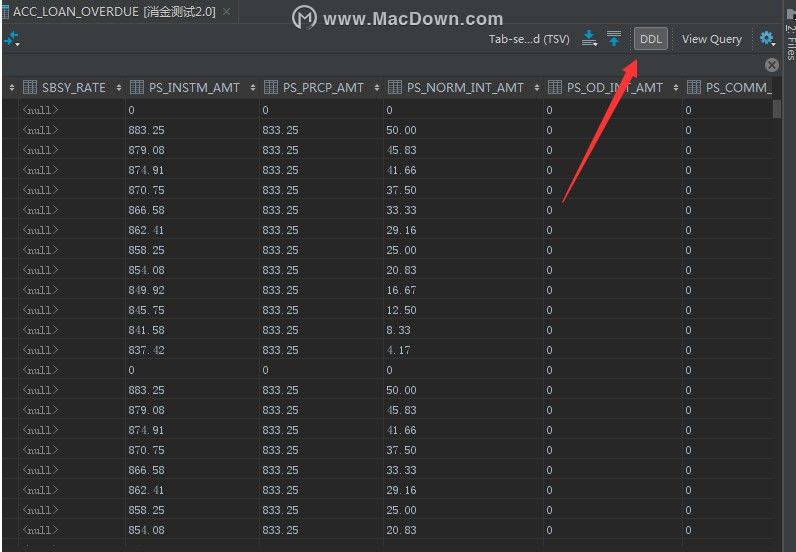Select the first 45.83 cell
This screenshot has width=796, height=552.
(x=463, y=150)
